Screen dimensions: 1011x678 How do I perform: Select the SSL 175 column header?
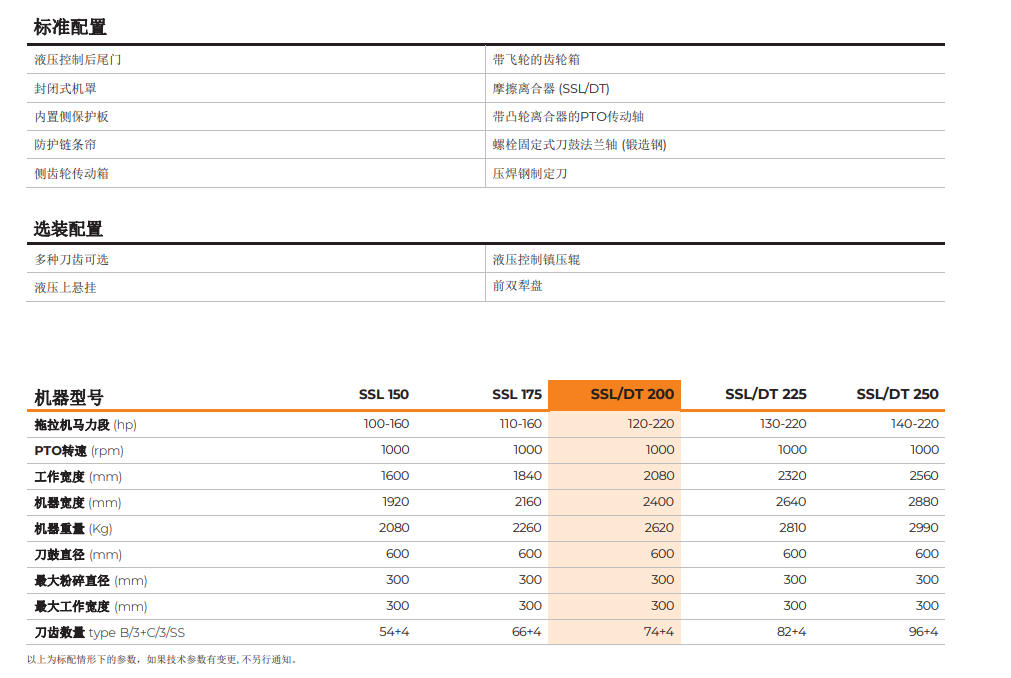point(516,394)
